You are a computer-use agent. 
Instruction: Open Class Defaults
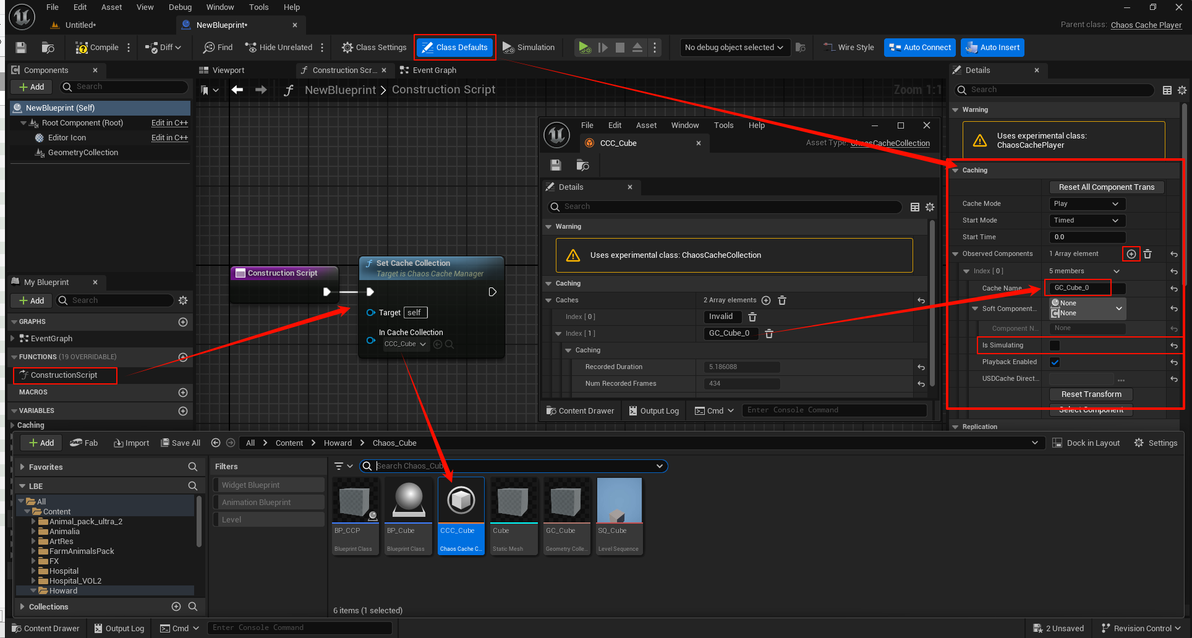tap(455, 47)
